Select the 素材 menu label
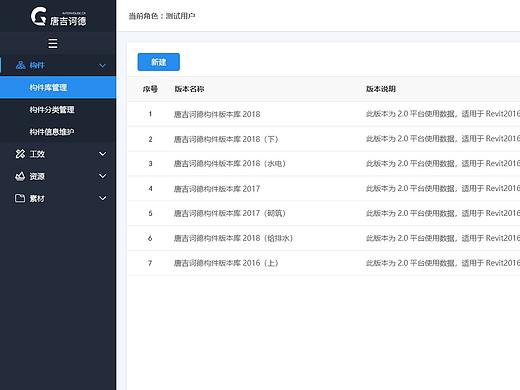This screenshot has height=390, width=520. 37,198
